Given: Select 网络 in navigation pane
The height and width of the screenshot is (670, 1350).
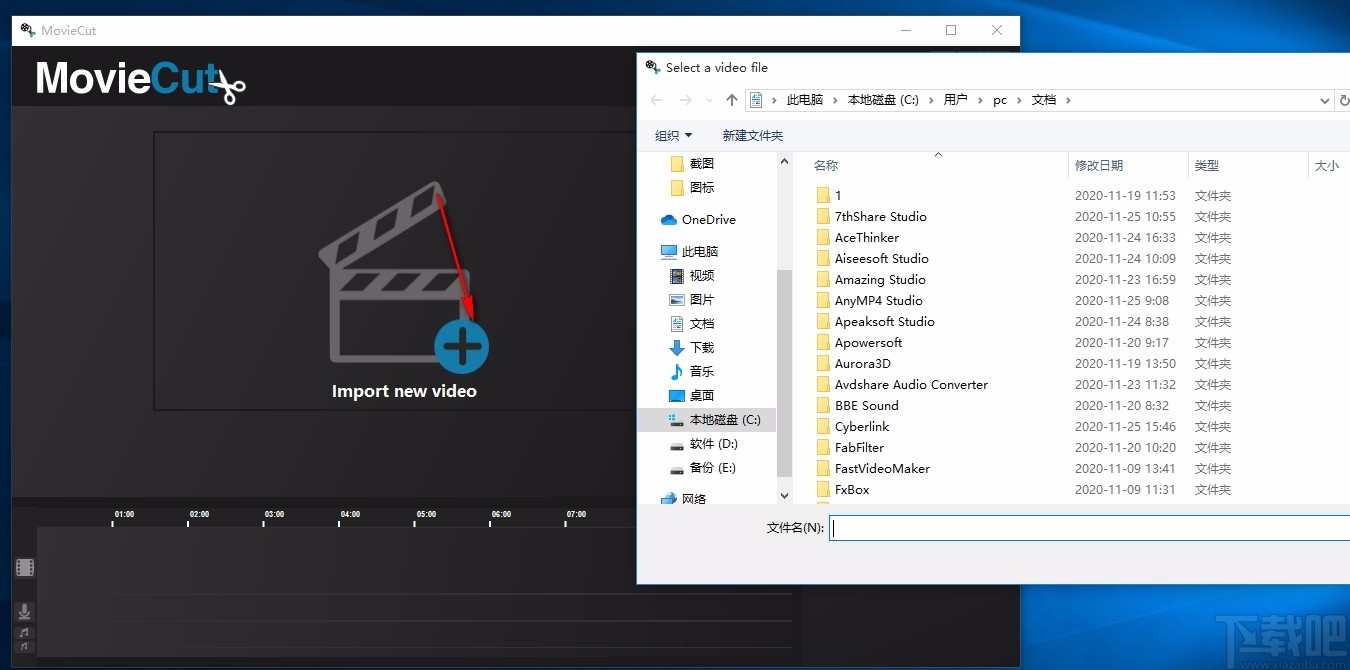Looking at the screenshot, I should (x=684, y=498).
